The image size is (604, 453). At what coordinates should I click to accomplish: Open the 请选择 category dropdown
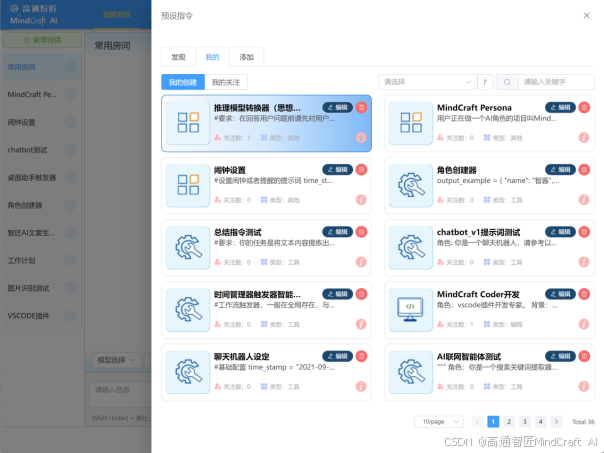[x=427, y=82]
